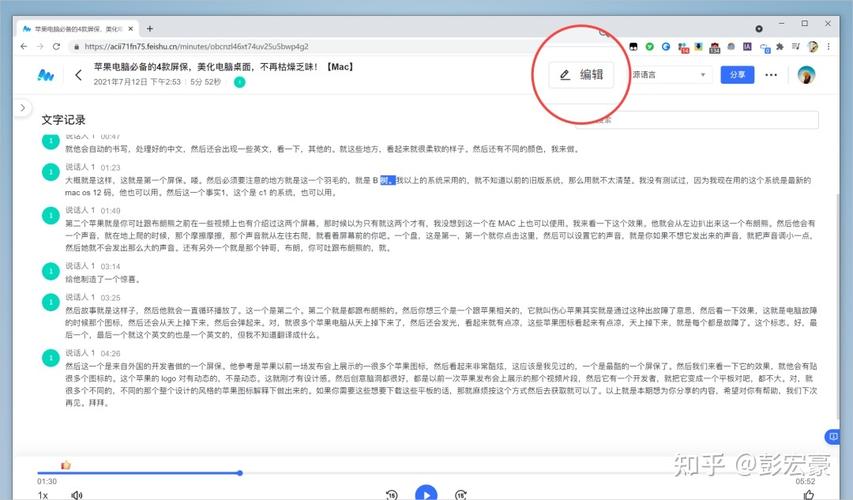Image resolution: width=853 pixels, height=500 pixels.
Task: Expand the left sidebar with the arrow
Action: tap(22, 108)
